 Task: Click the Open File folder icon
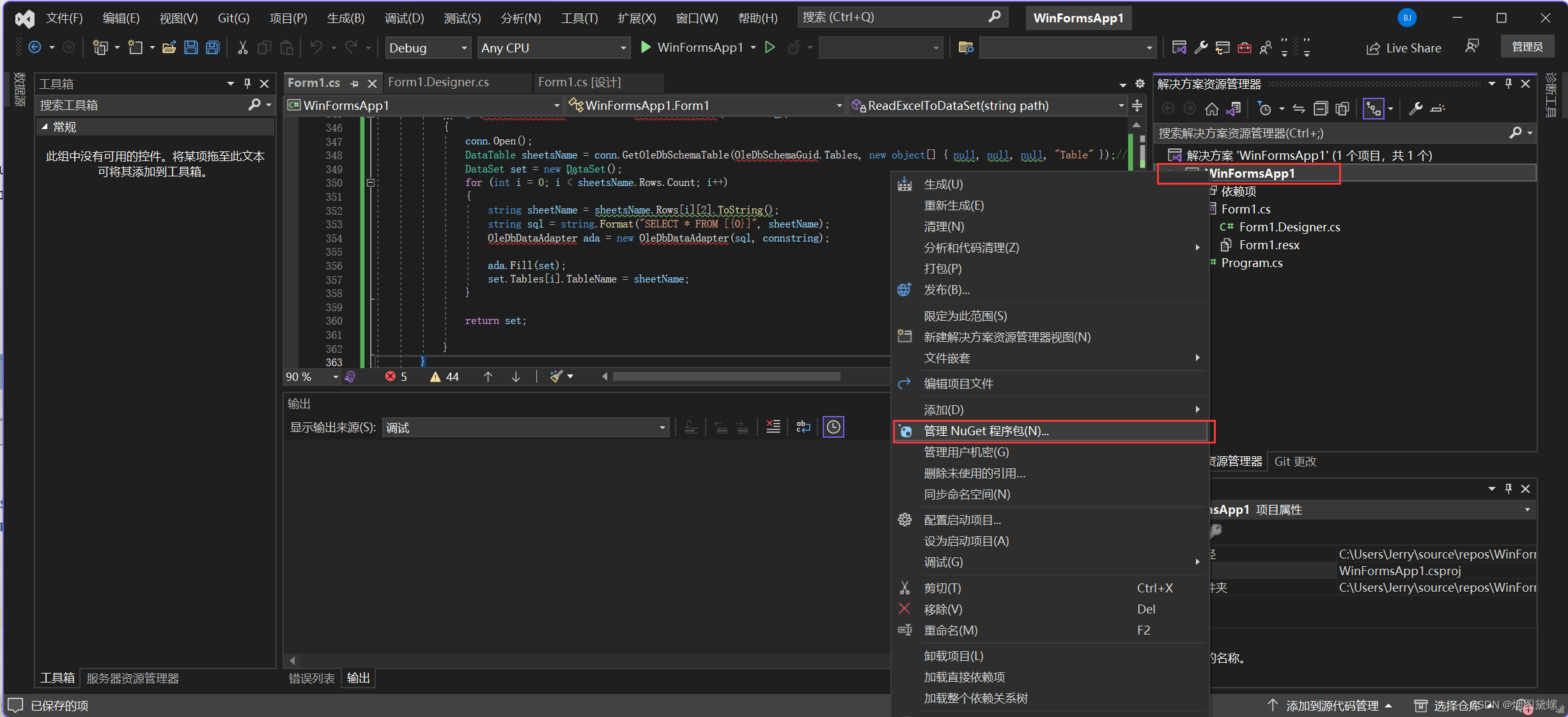click(169, 47)
